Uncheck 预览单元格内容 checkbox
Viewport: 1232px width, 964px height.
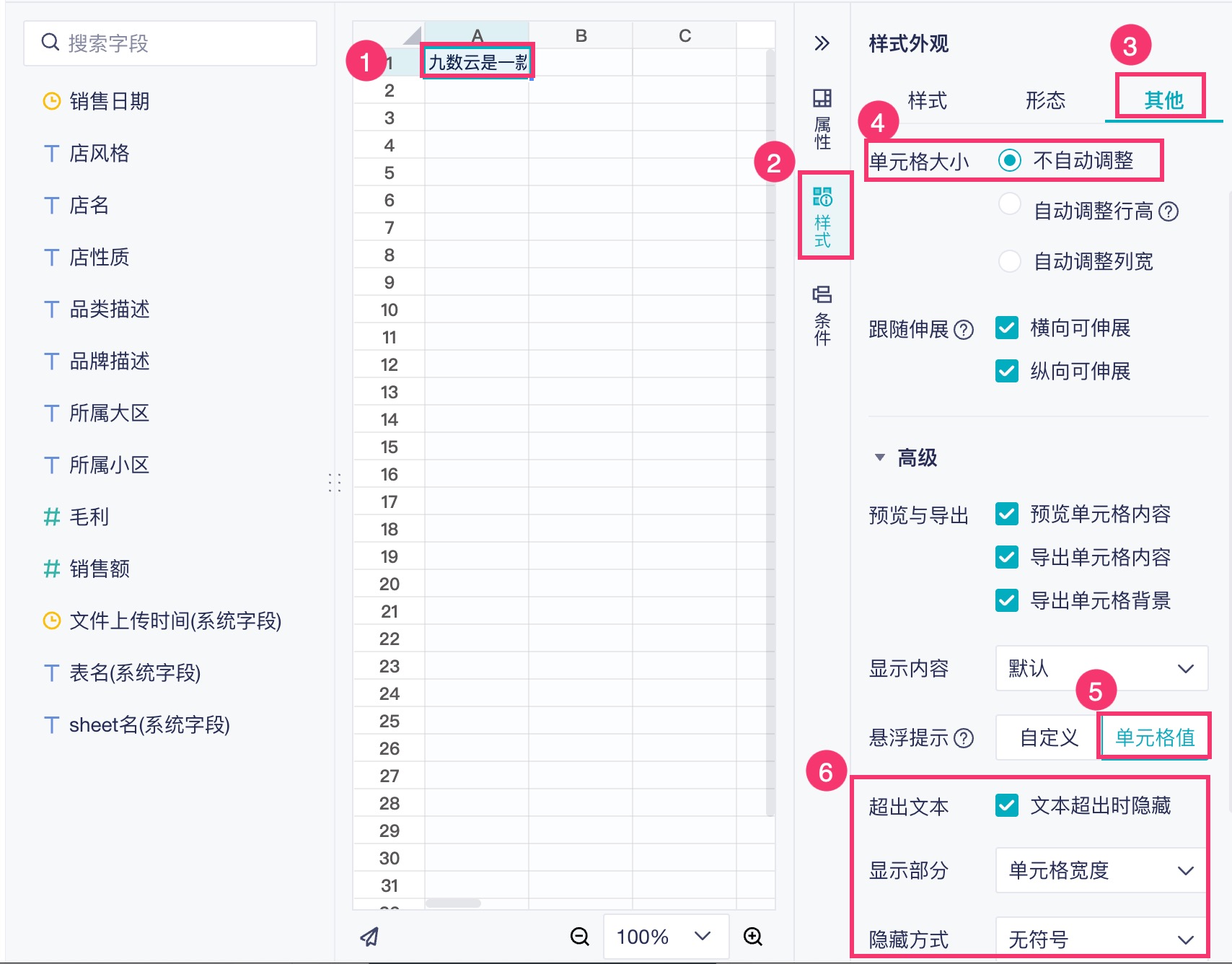click(1007, 514)
